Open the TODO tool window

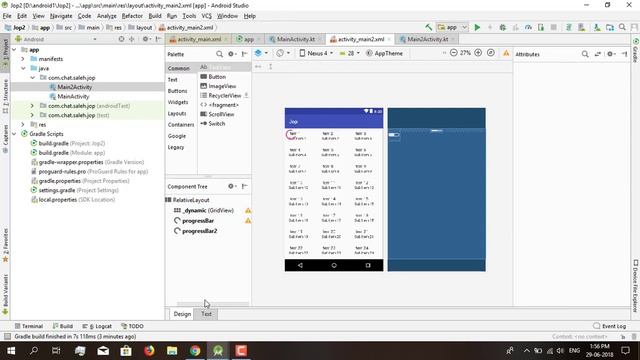click(x=132, y=326)
